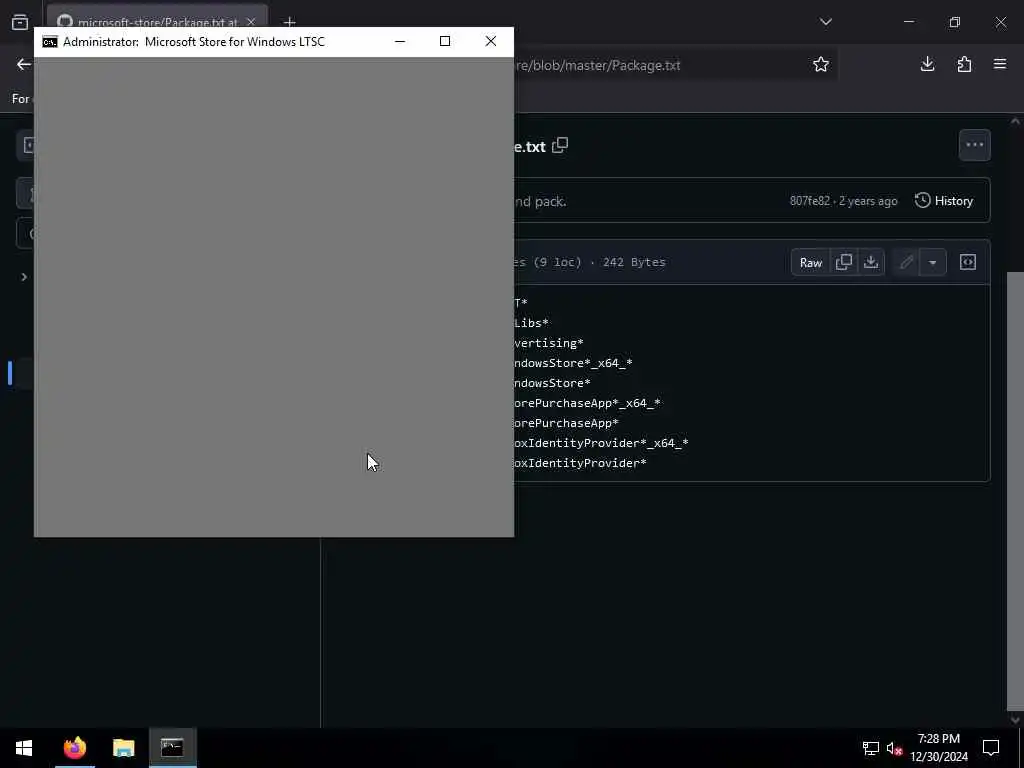1024x768 pixels.
Task: Maximize the Microsoft Store for Windows LTSC window
Action: coord(445,41)
